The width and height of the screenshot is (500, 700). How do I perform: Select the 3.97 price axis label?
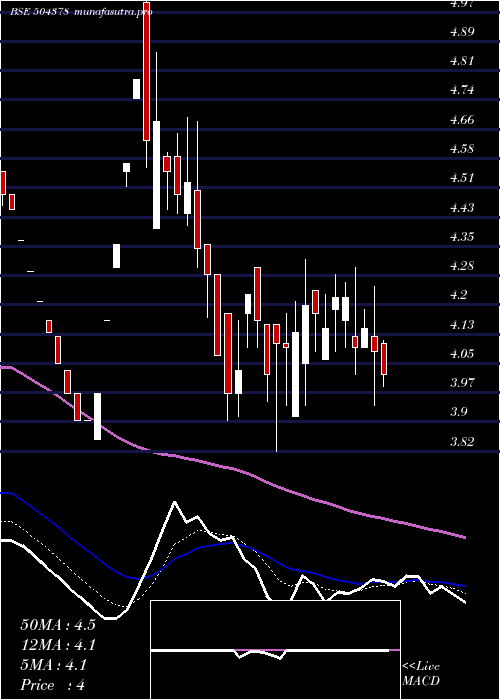click(x=462, y=383)
